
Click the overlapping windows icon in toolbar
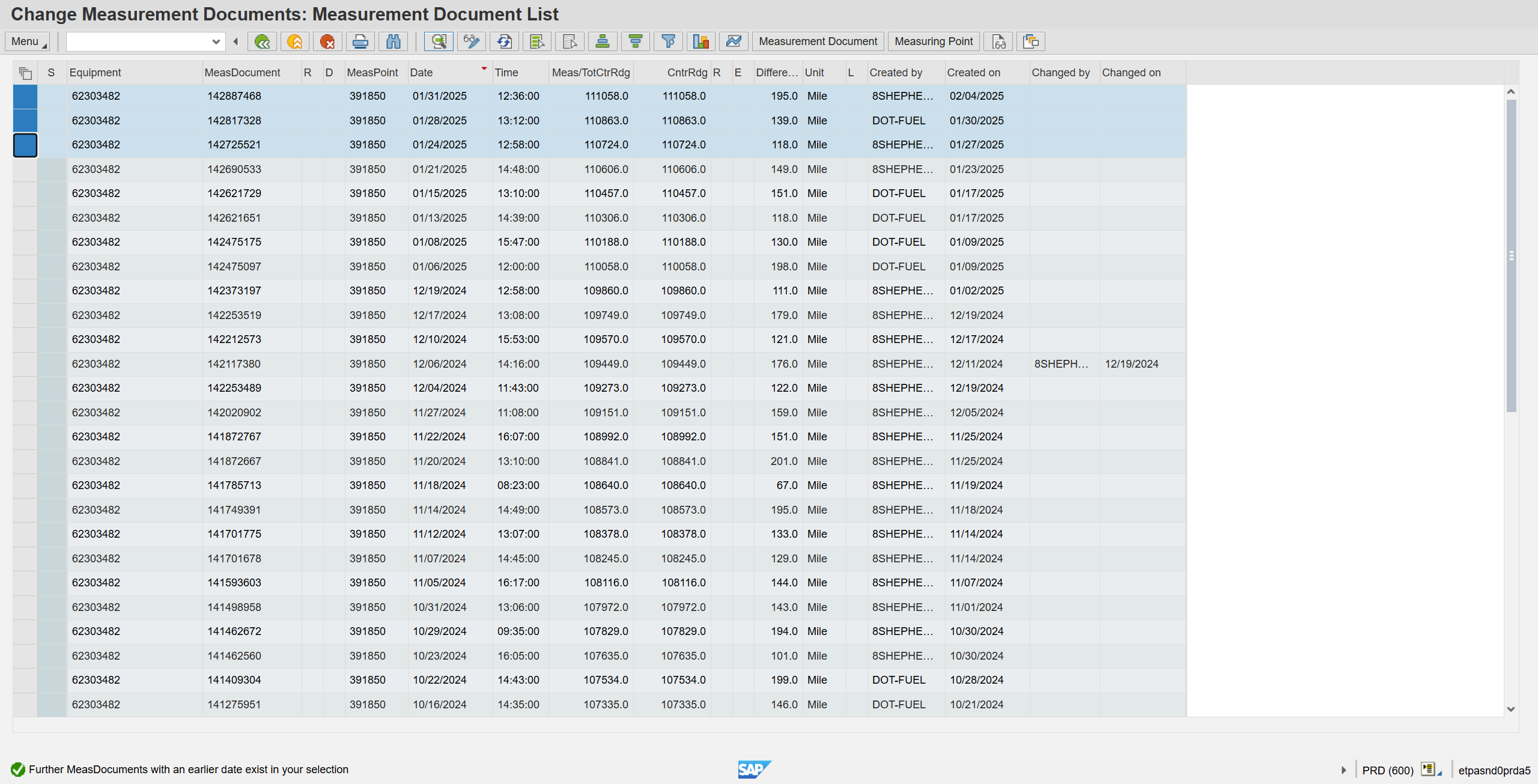click(x=1031, y=41)
